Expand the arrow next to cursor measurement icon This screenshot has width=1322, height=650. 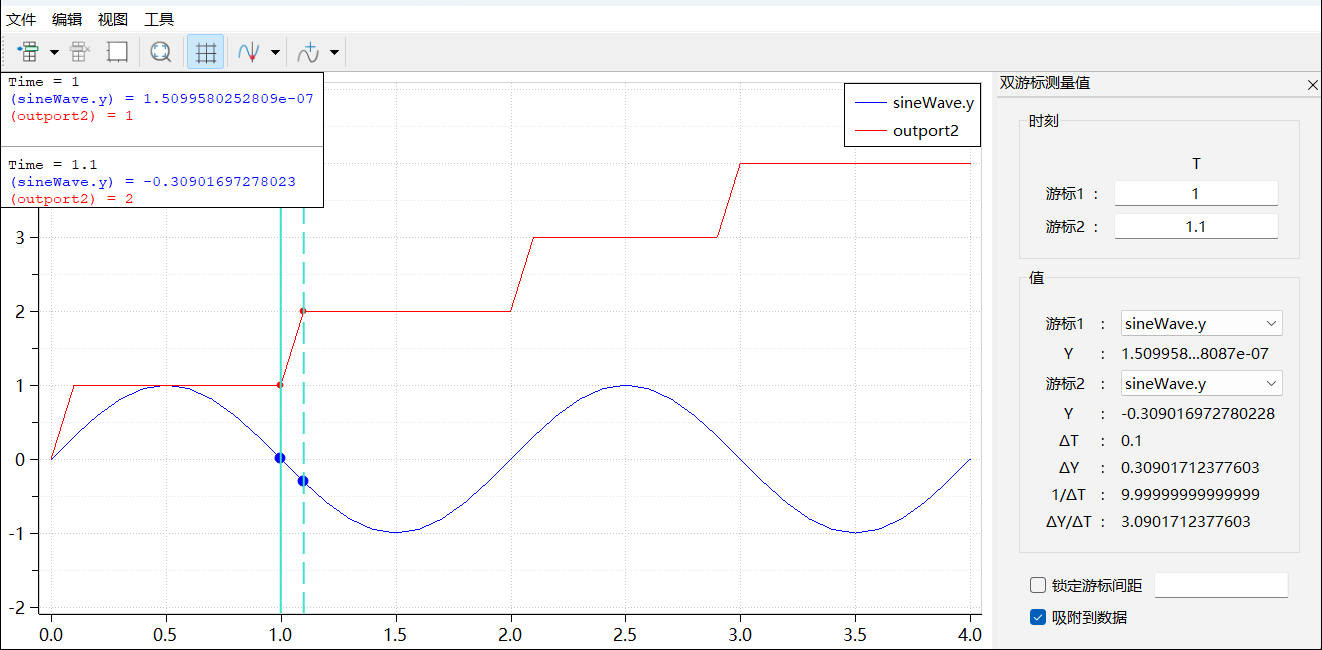click(275, 52)
